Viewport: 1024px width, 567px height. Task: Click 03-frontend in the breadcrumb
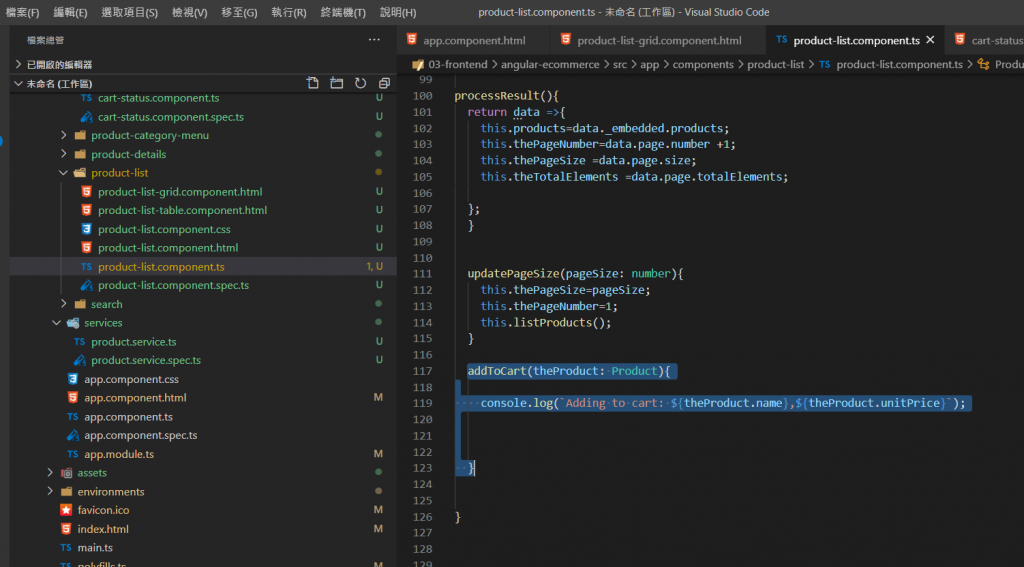point(457,64)
